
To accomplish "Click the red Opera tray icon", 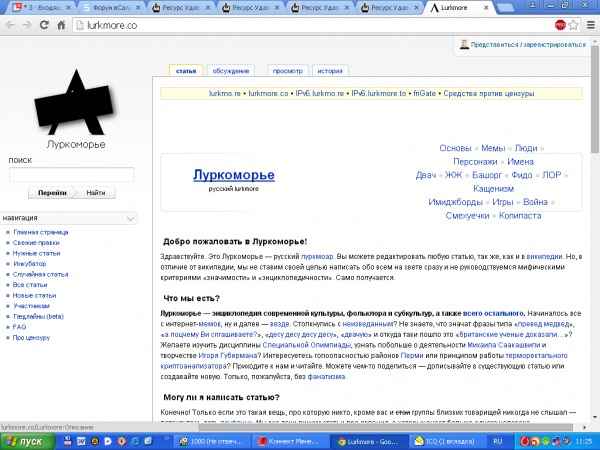I will pos(525,442).
